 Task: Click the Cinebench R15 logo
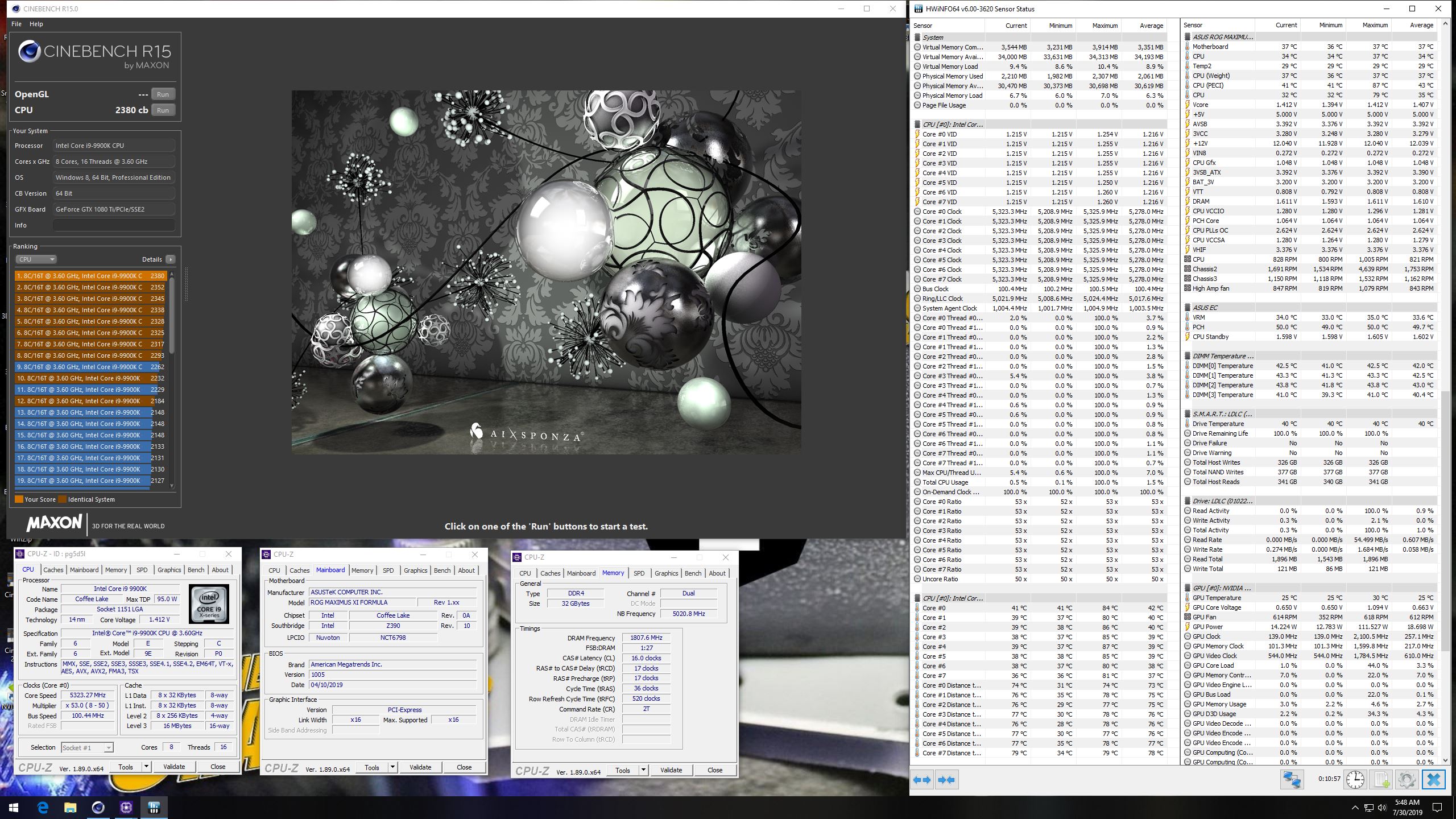point(94,55)
